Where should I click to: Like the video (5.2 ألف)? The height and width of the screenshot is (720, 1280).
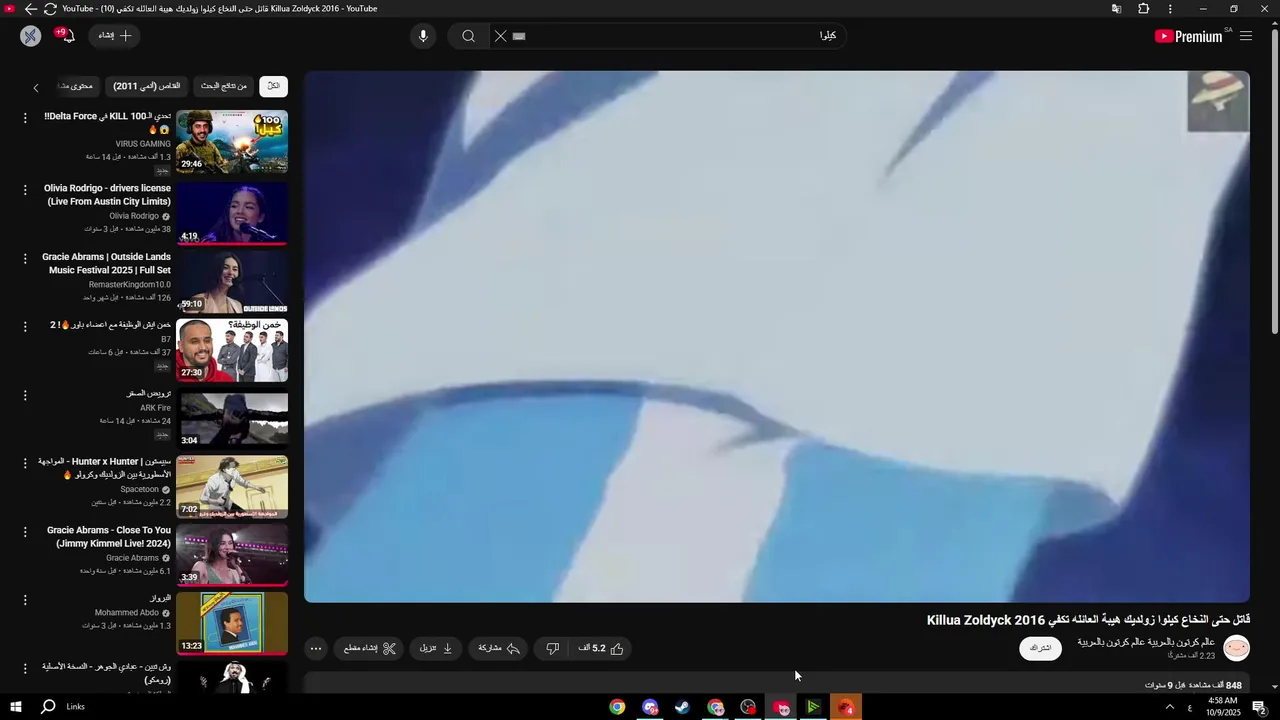(601, 648)
